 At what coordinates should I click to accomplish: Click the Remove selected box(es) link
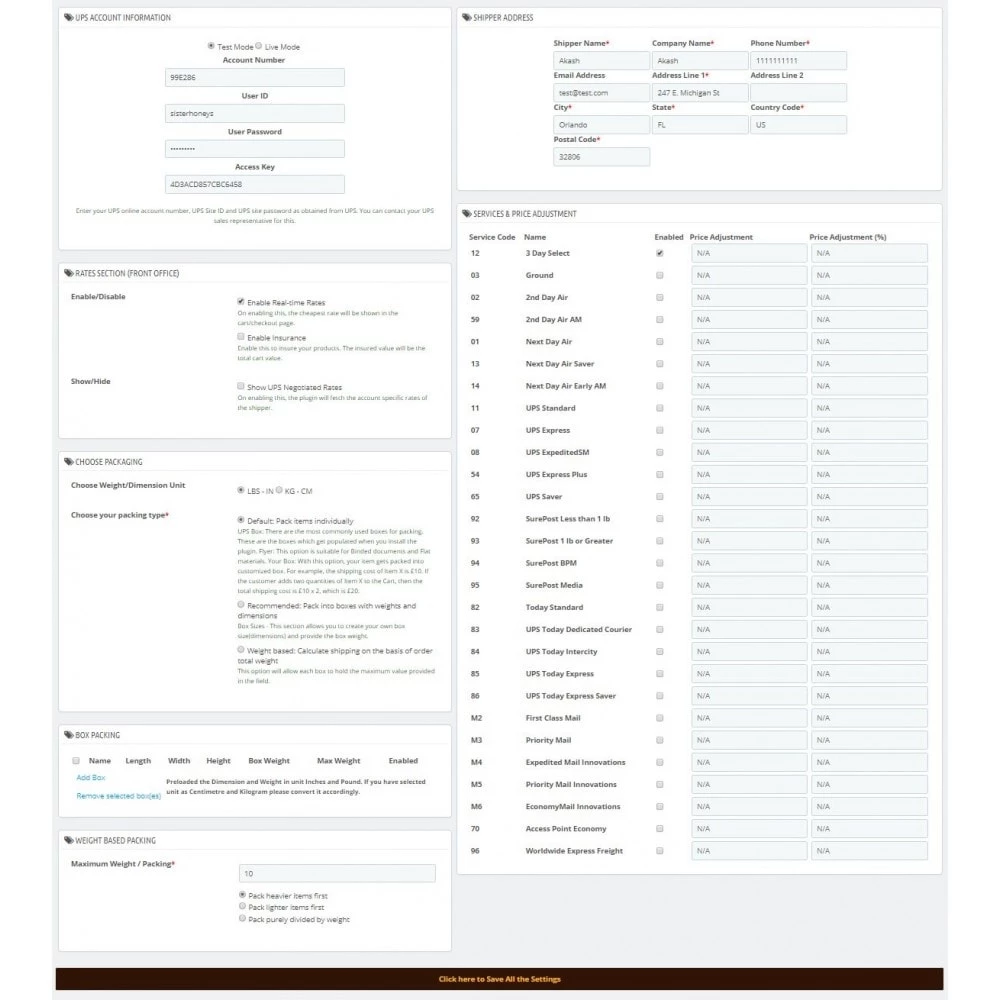(119, 796)
